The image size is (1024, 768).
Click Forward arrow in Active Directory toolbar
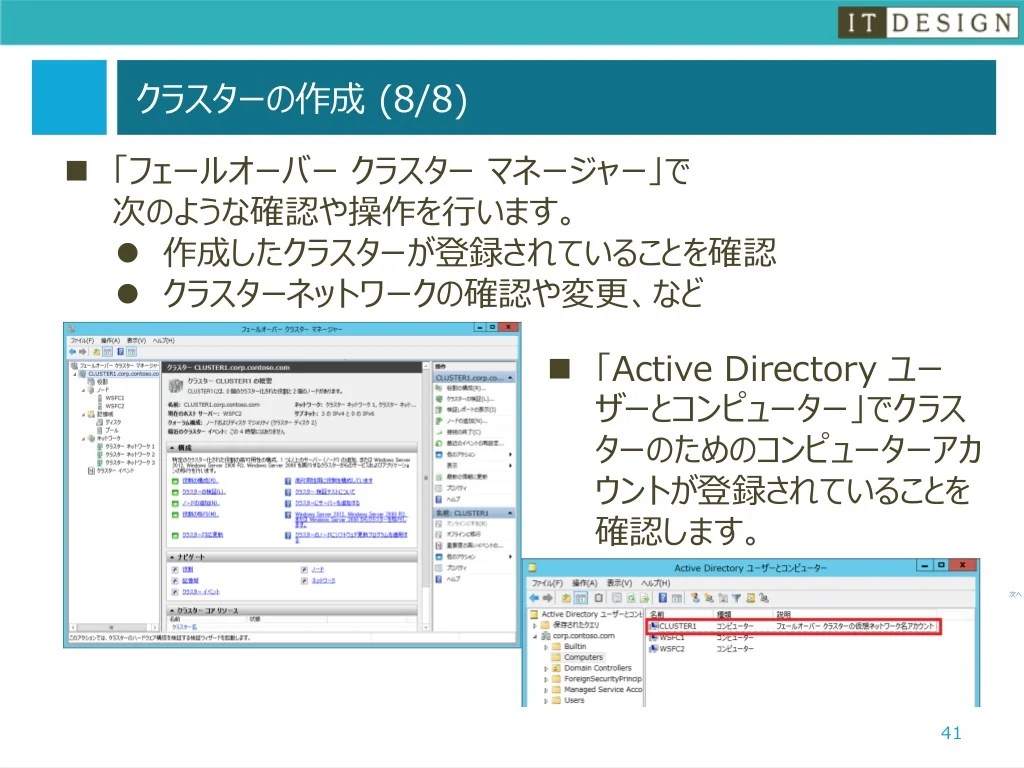[x=547, y=598]
